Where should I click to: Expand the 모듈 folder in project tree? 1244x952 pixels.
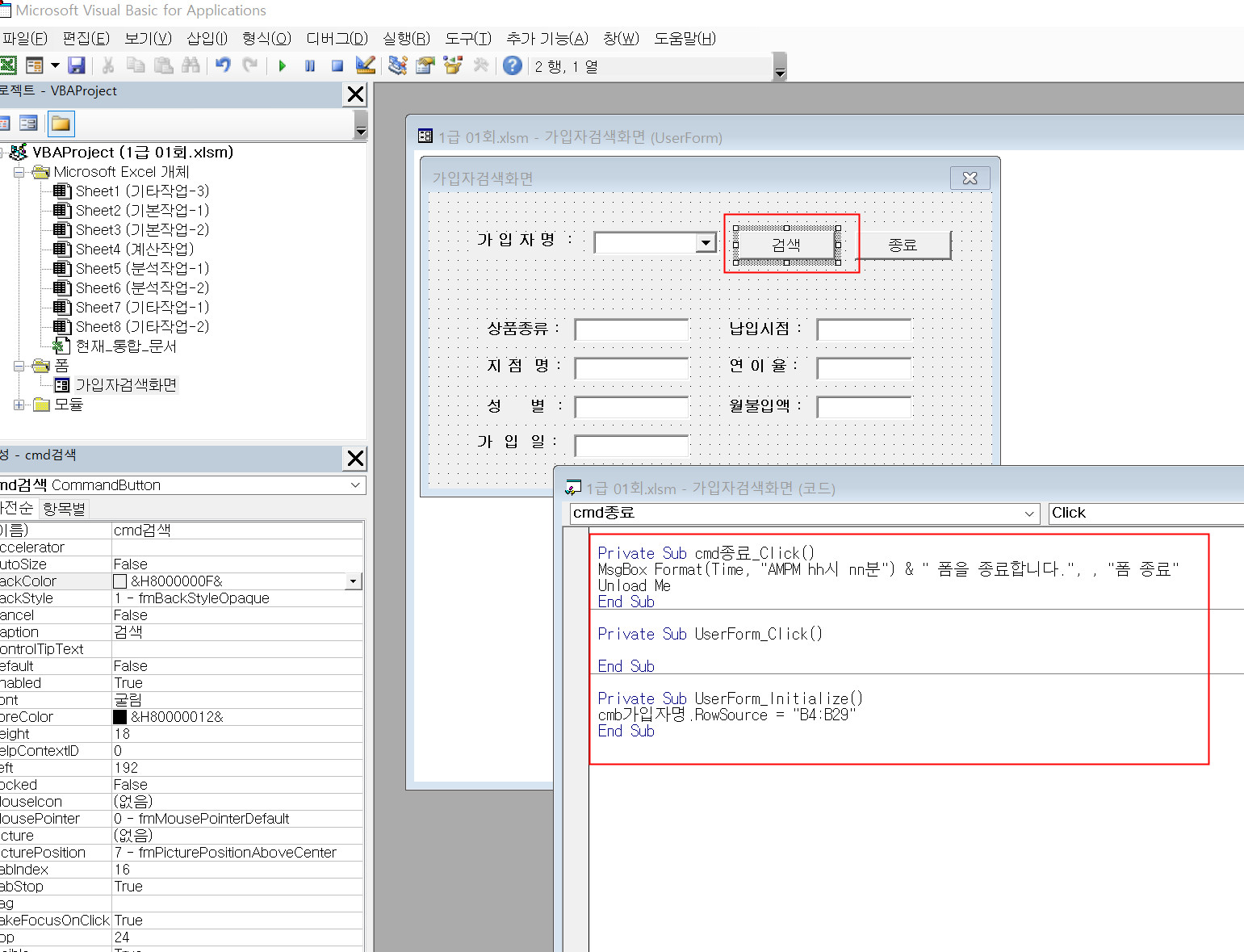19,405
